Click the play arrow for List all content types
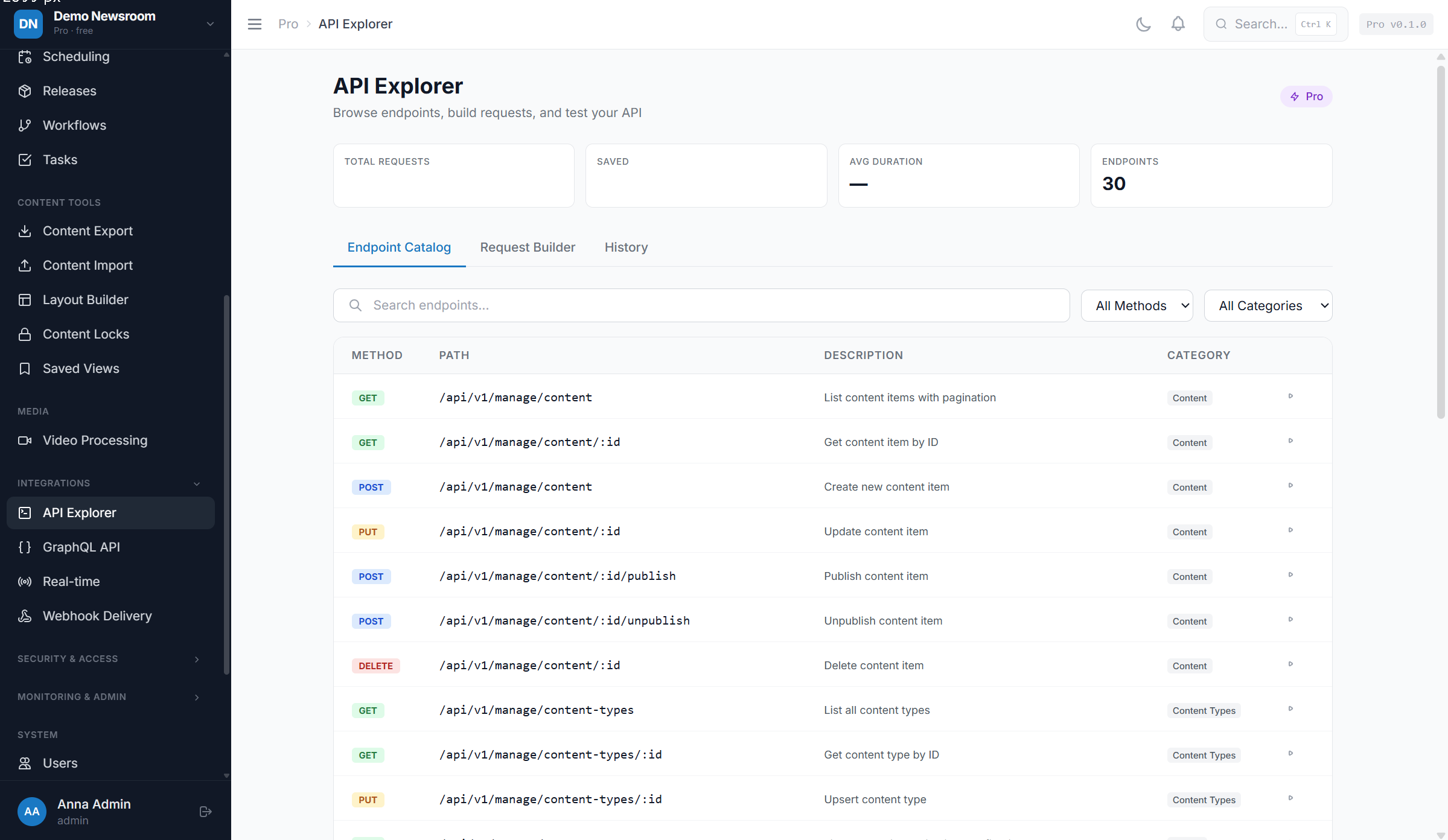The width and height of the screenshot is (1448, 840). click(1290, 709)
